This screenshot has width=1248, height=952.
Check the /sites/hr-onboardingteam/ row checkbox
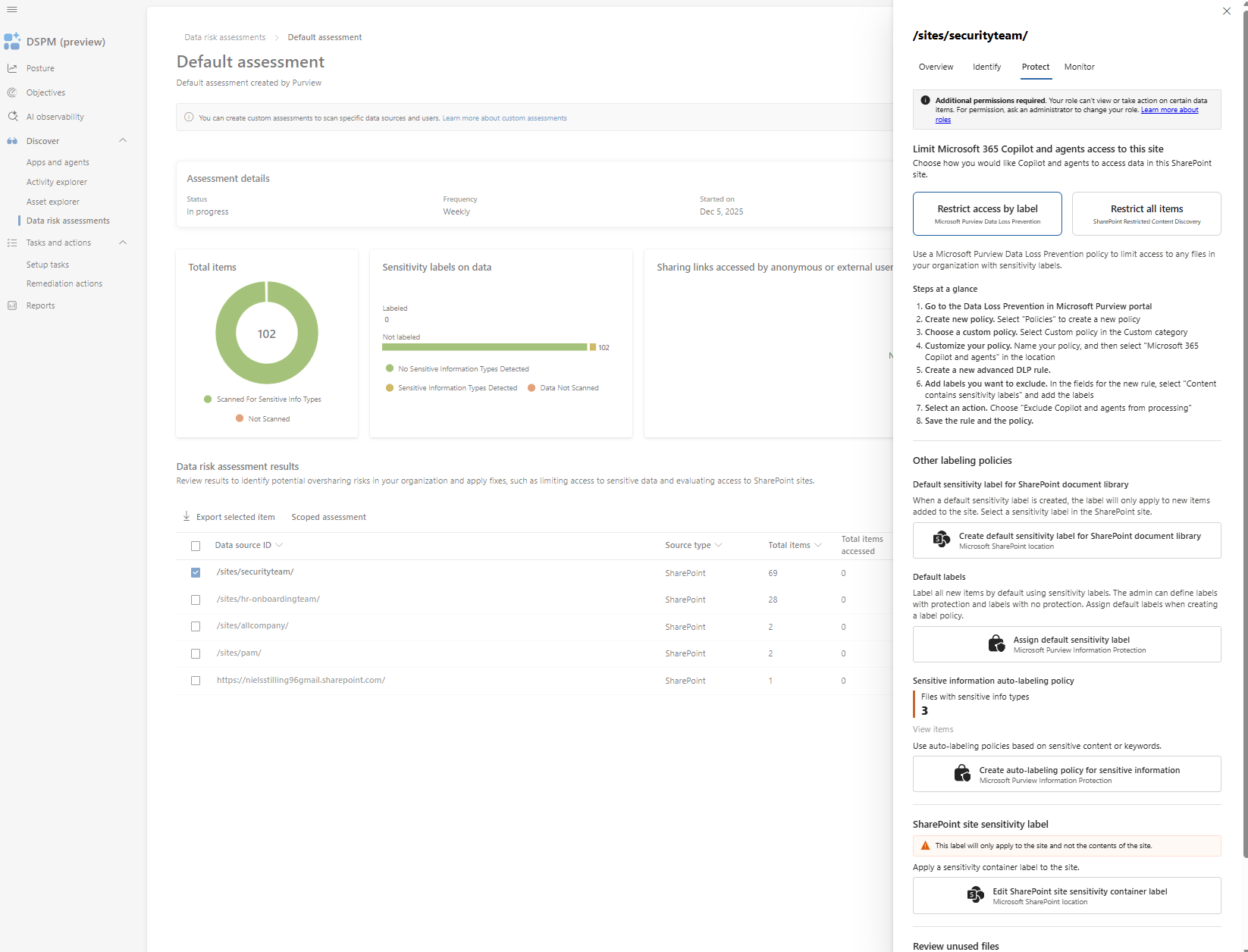click(x=196, y=600)
